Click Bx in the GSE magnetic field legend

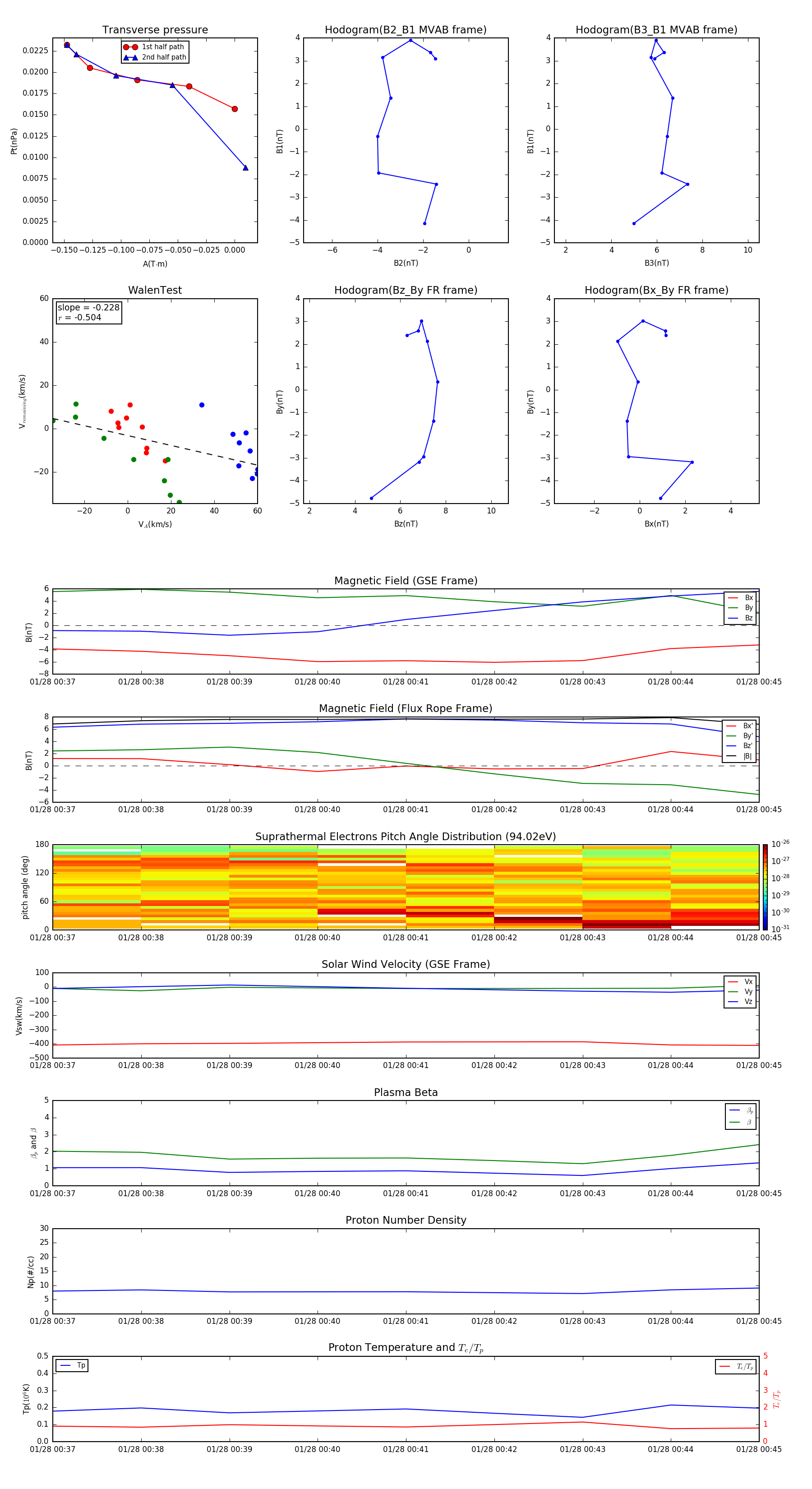(x=740, y=598)
